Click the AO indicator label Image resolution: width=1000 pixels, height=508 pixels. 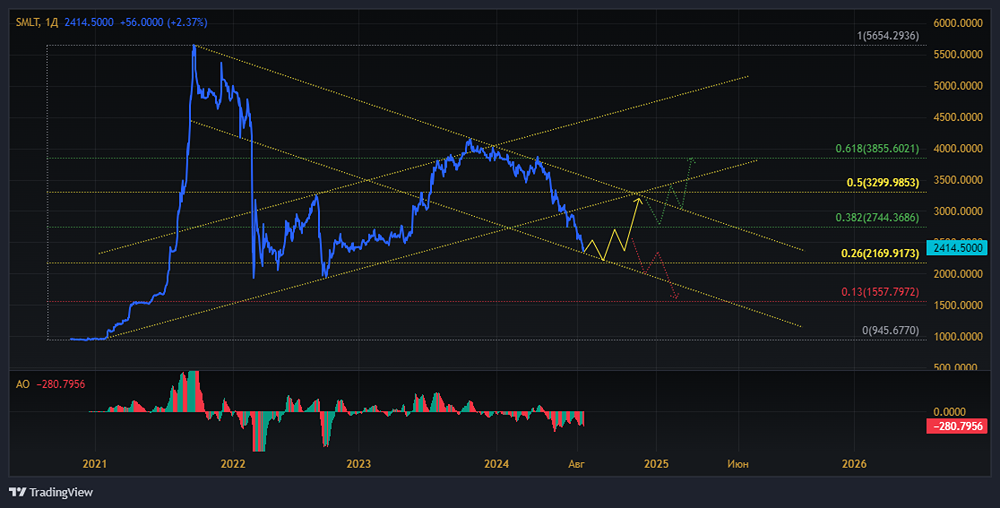point(22,384)
